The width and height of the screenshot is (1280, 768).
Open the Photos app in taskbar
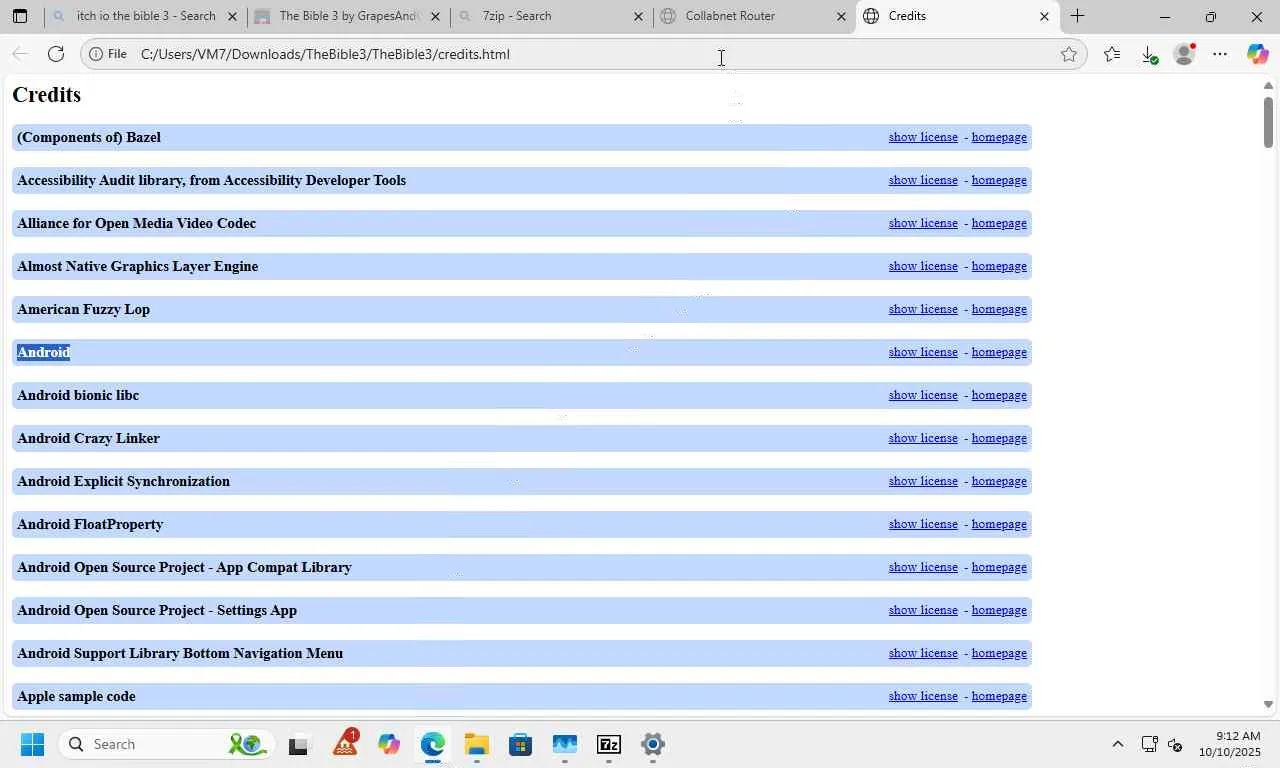click(564, 744)
